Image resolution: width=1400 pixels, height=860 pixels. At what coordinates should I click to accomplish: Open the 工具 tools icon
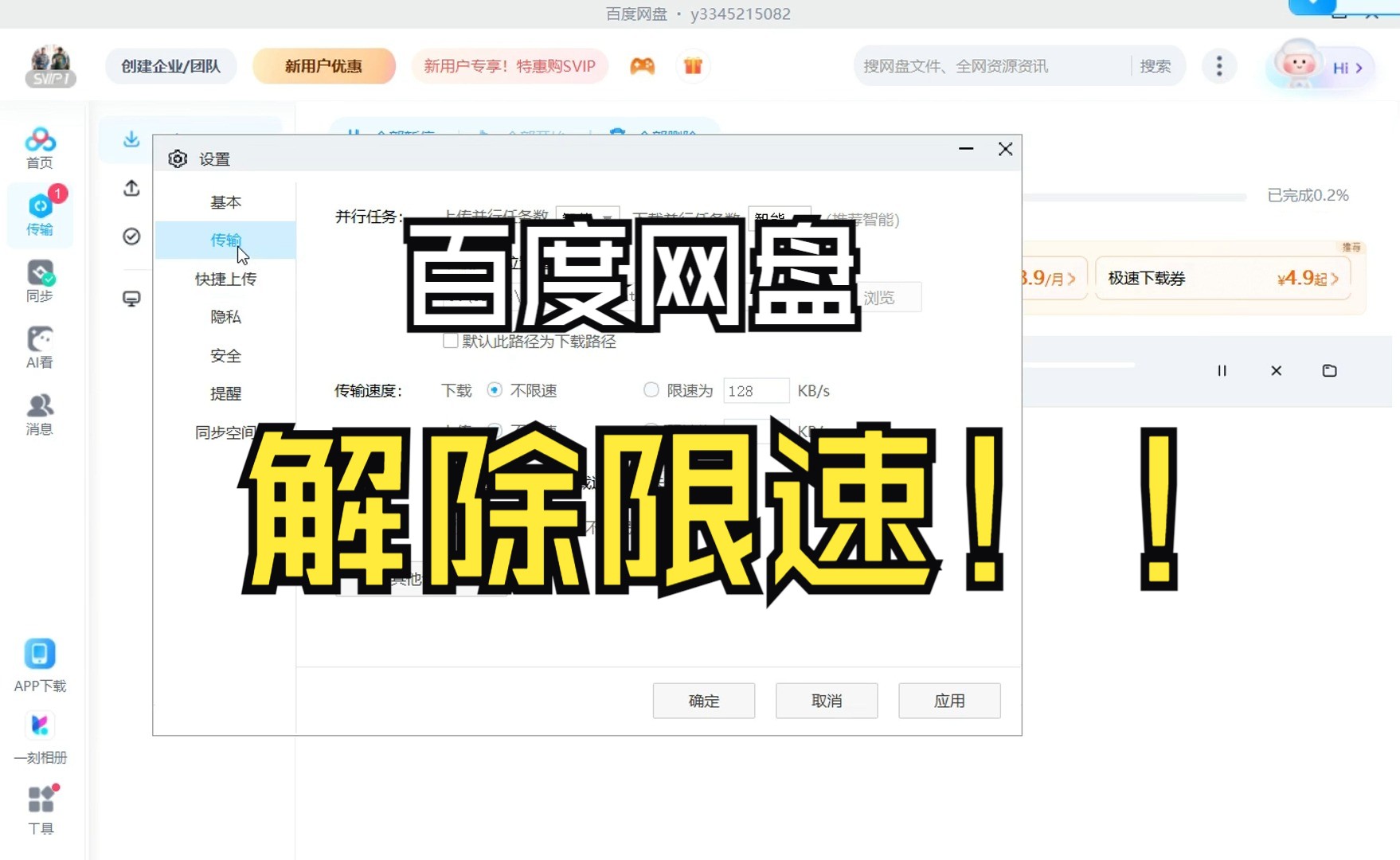tap(40, 810)
